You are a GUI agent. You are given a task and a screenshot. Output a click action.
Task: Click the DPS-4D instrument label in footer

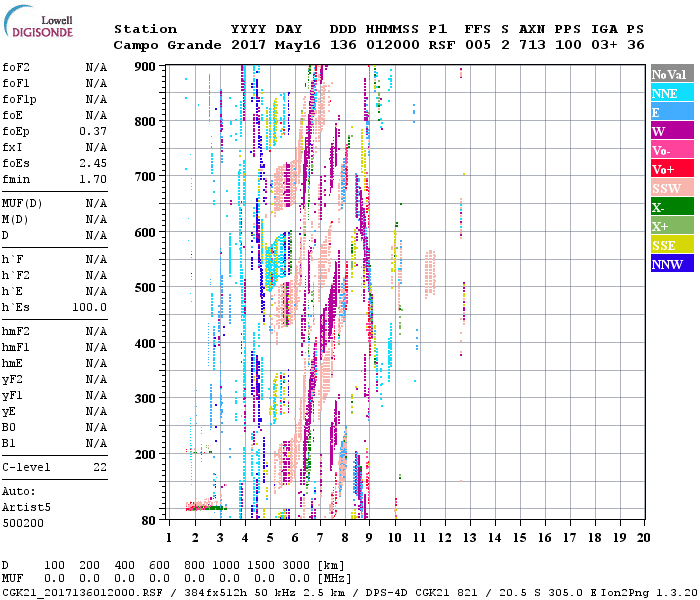point(386,593)
